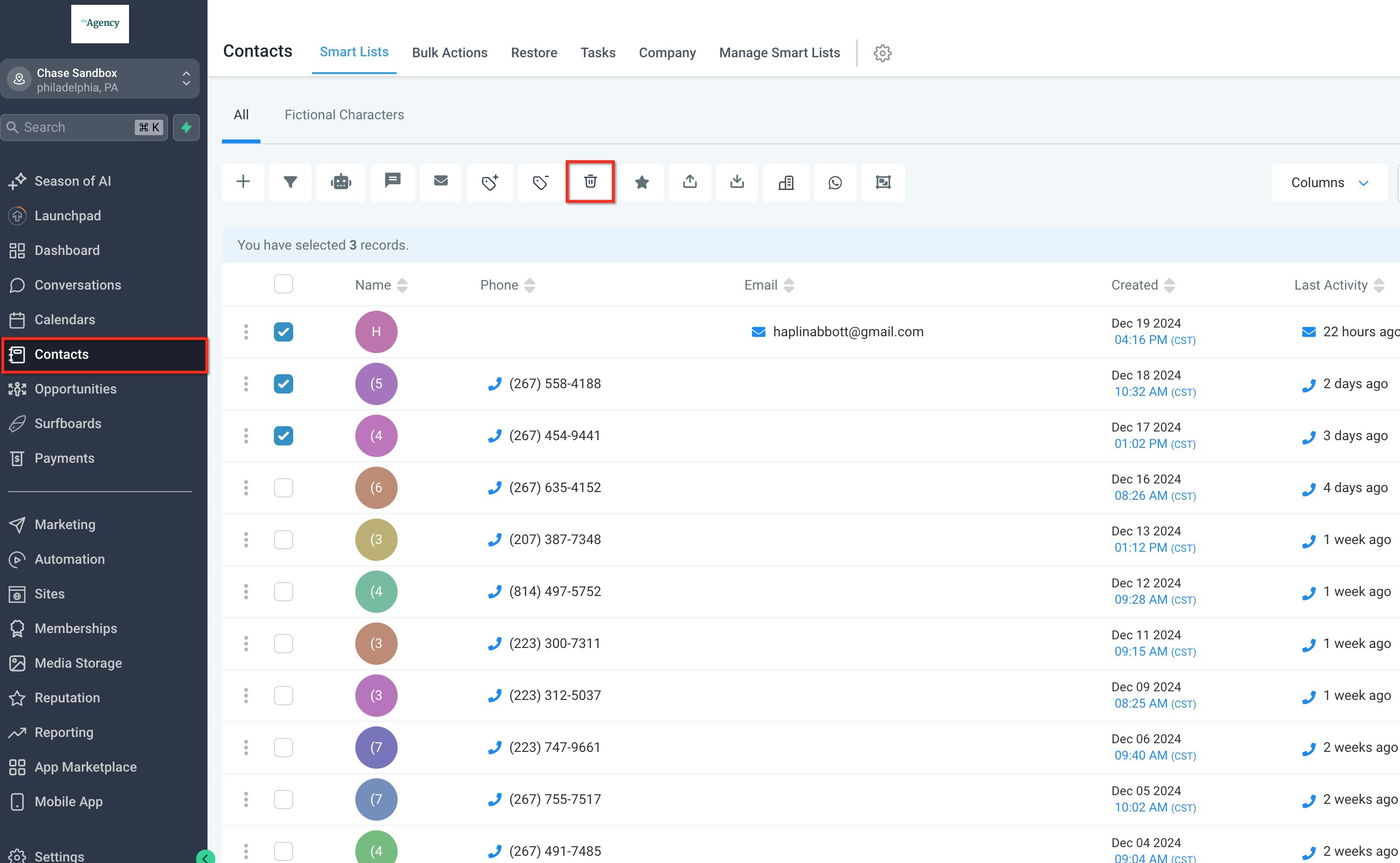The image size is (1400, 863).
Task: Click the WhatsApp icon in toolbar
Action: [x=835, y=182]
